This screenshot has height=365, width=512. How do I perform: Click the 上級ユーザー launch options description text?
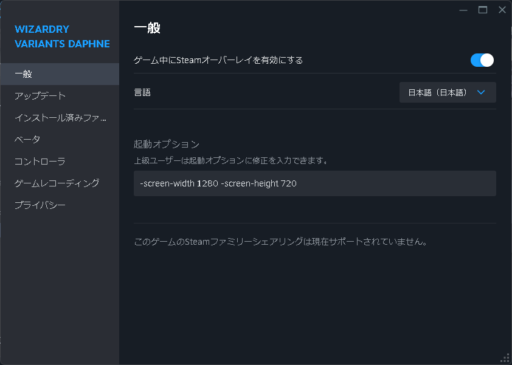[x=230, y=161]
